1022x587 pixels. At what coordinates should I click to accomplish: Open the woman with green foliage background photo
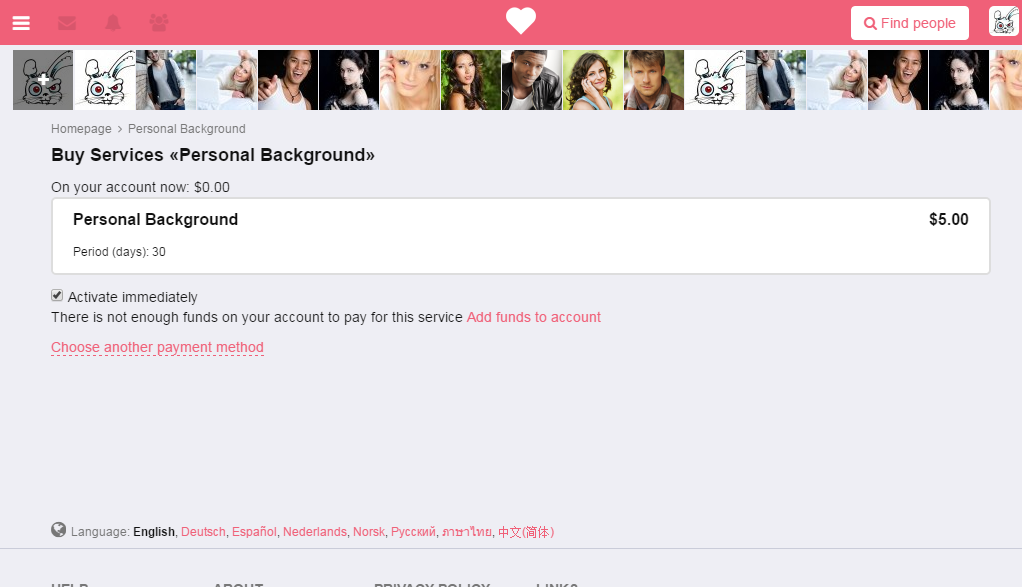click(471, 80)
